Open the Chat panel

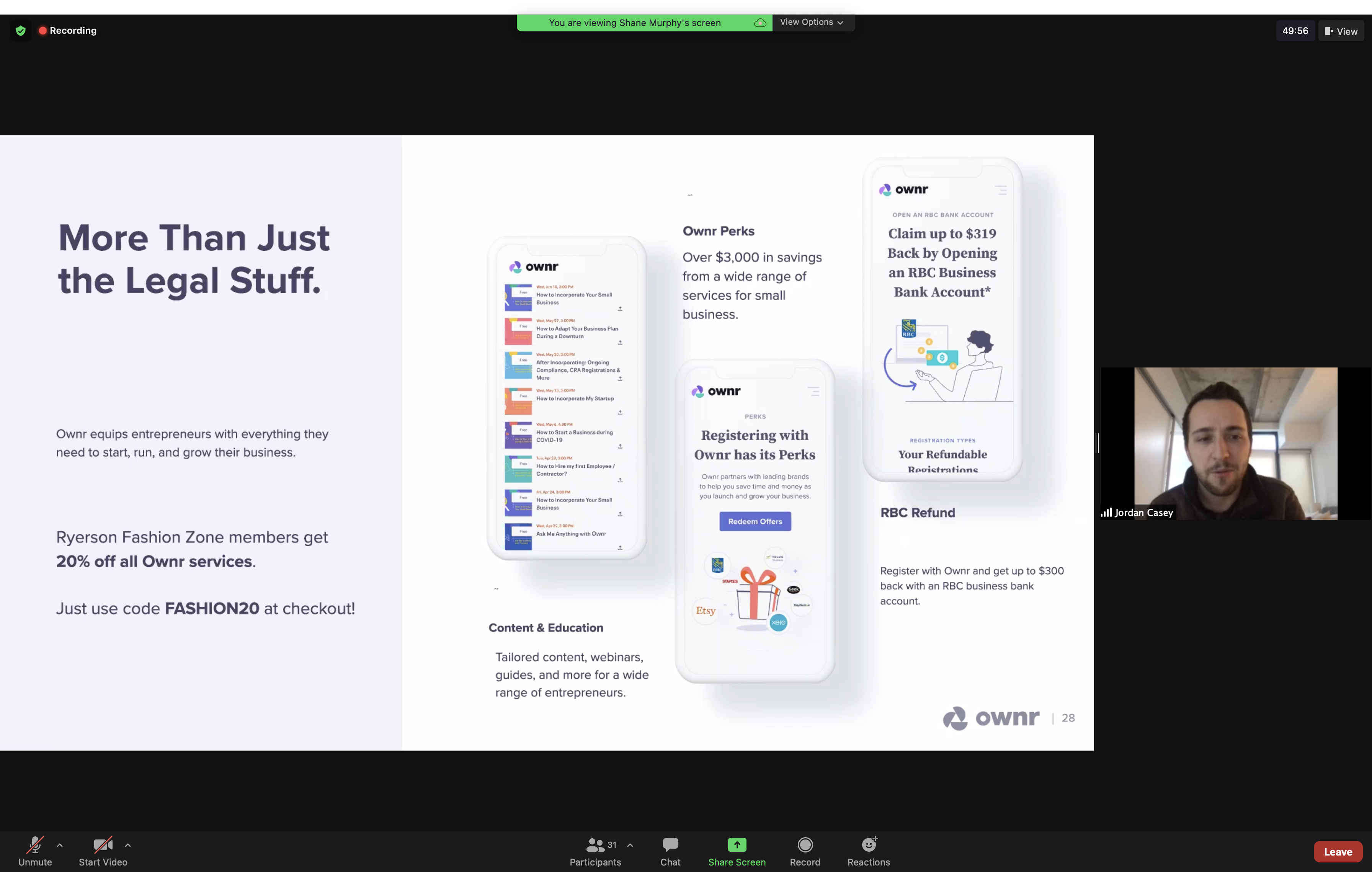coord(670,845)
